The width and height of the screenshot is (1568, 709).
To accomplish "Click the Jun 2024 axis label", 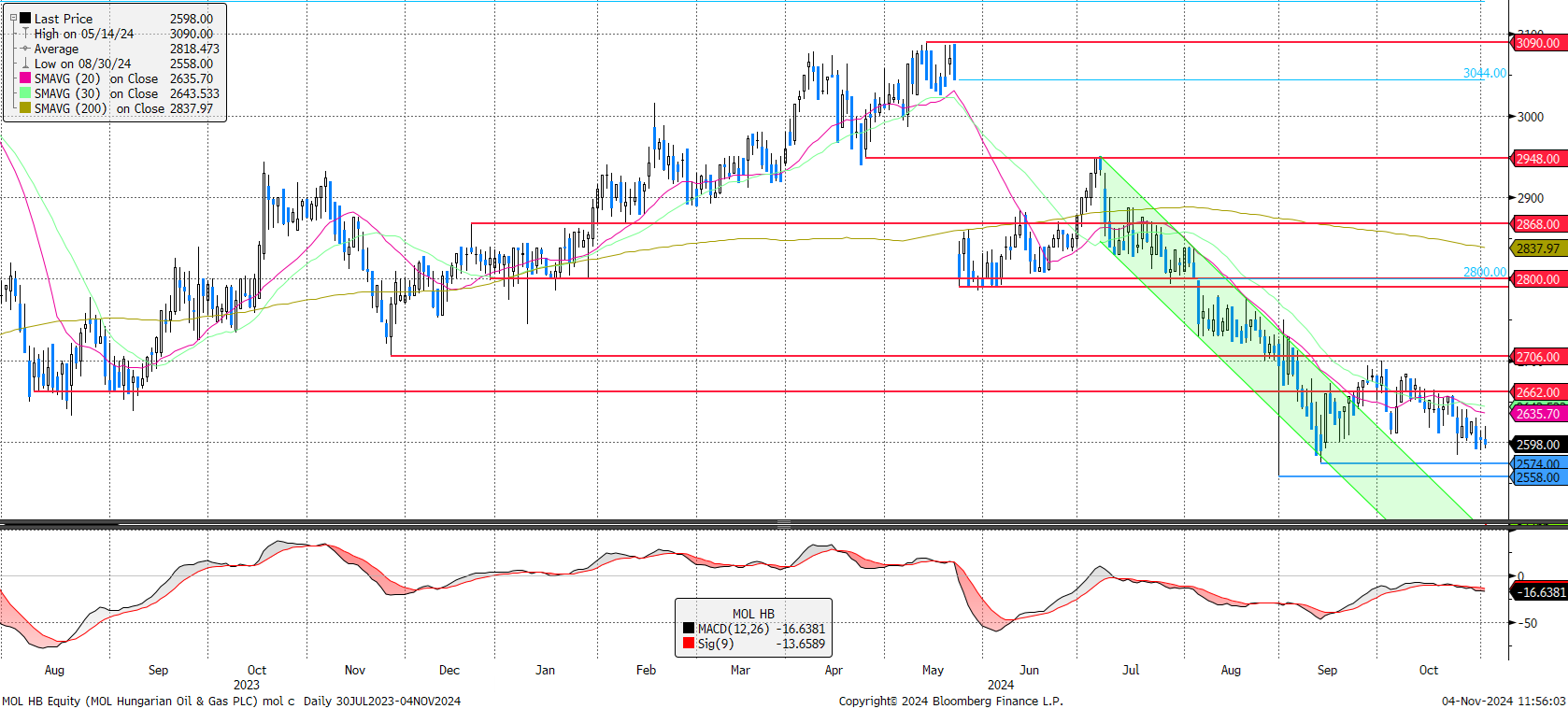I will (x=1029, y=670).
